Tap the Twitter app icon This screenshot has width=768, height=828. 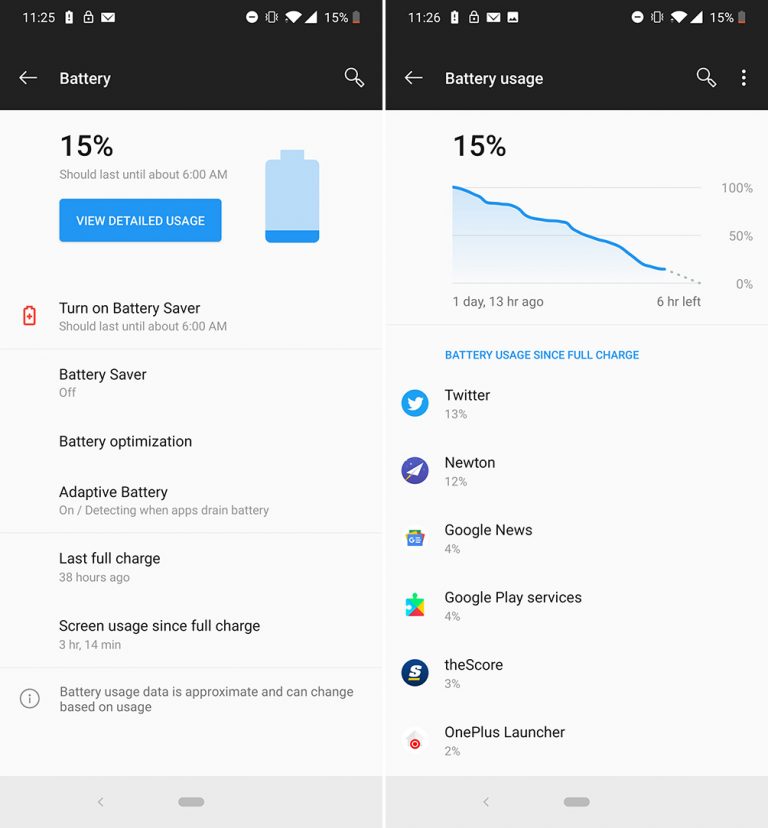[415, 403]
